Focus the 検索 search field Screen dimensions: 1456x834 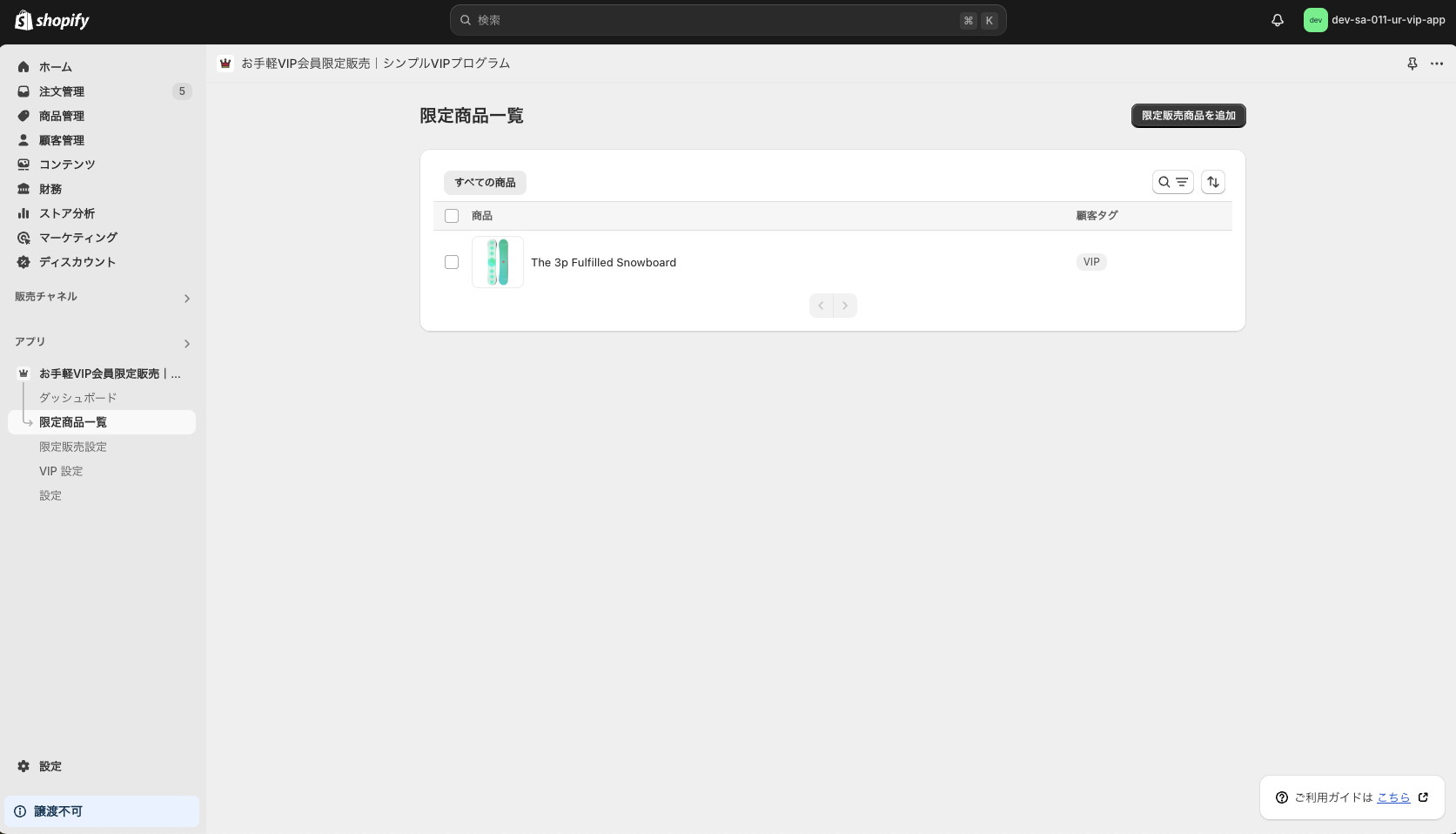(x=728, y=20)
